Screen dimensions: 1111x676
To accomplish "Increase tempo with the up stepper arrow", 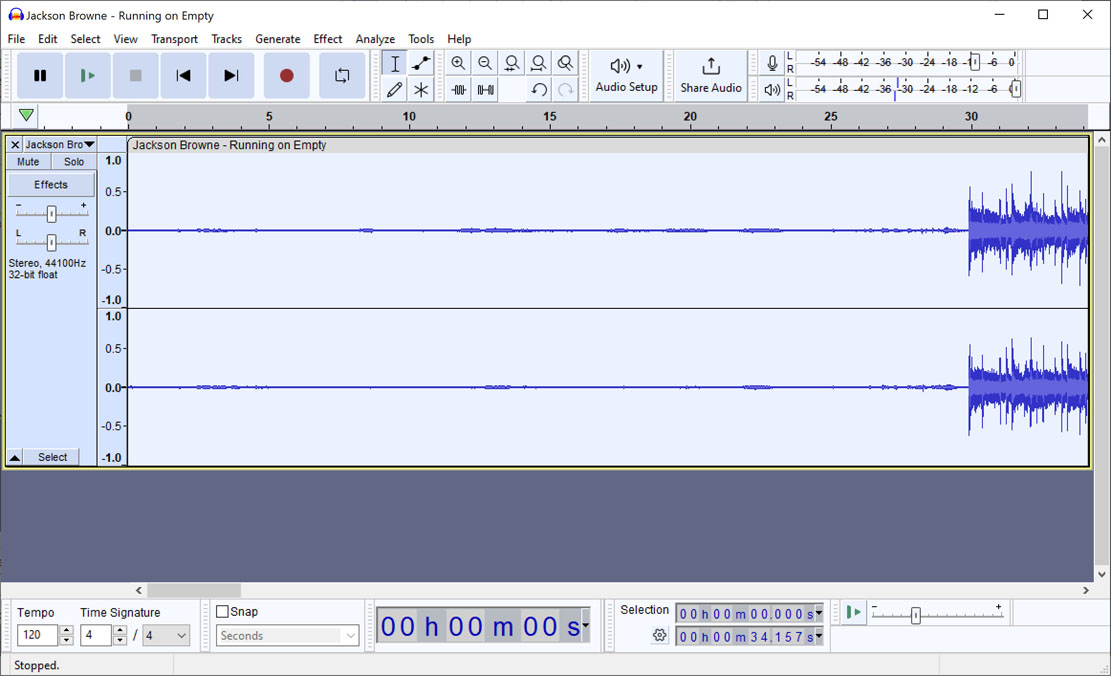I will (66, 630).
